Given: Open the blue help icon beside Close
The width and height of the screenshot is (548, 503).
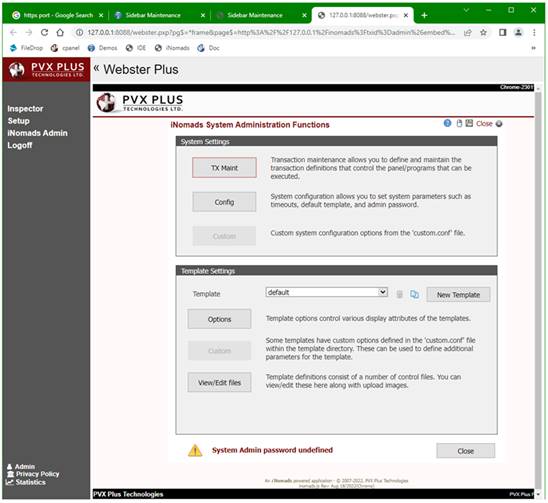Looking at the screenshot, I should (447, 123).
